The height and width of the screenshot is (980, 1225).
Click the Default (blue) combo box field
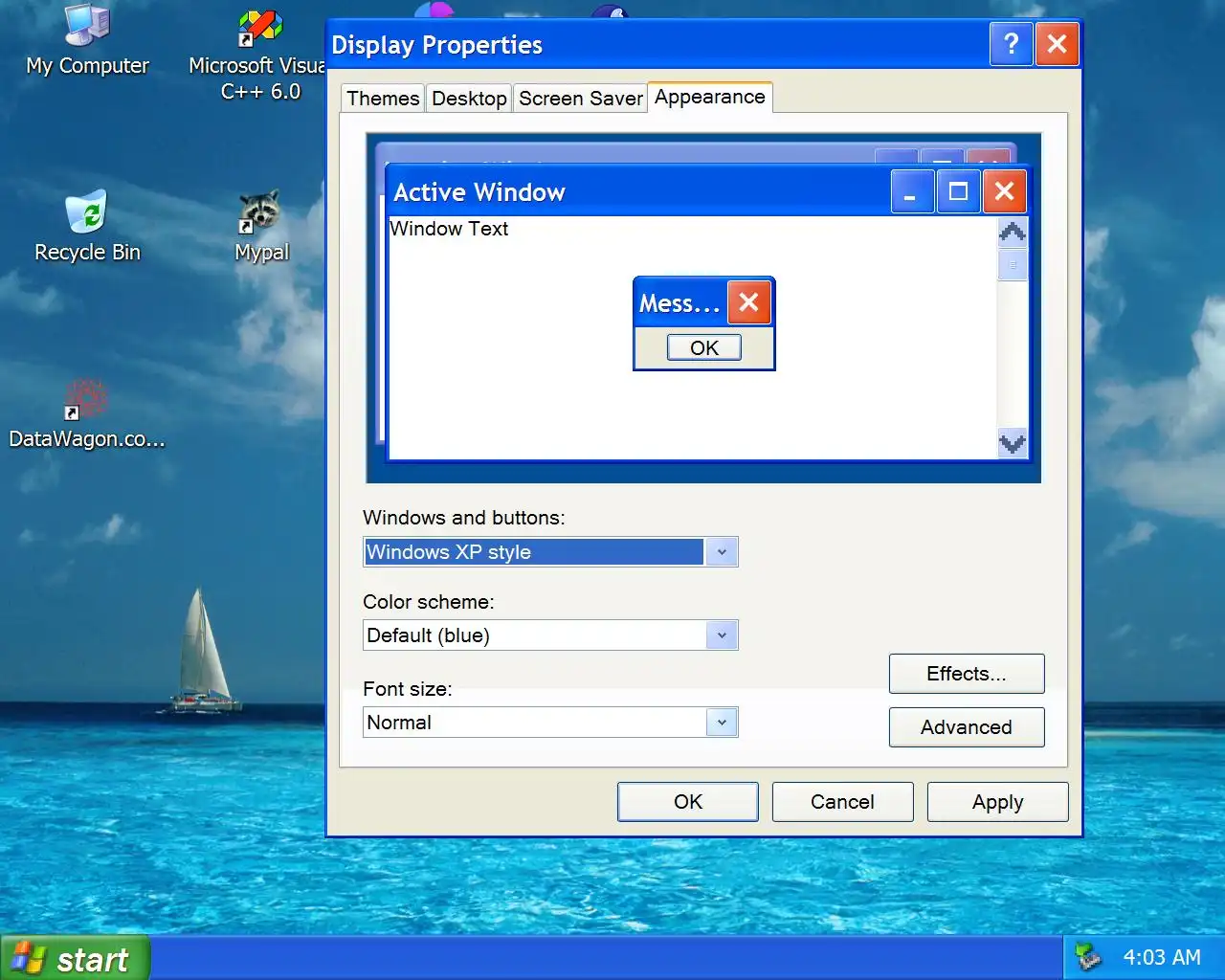click(550, 635)
